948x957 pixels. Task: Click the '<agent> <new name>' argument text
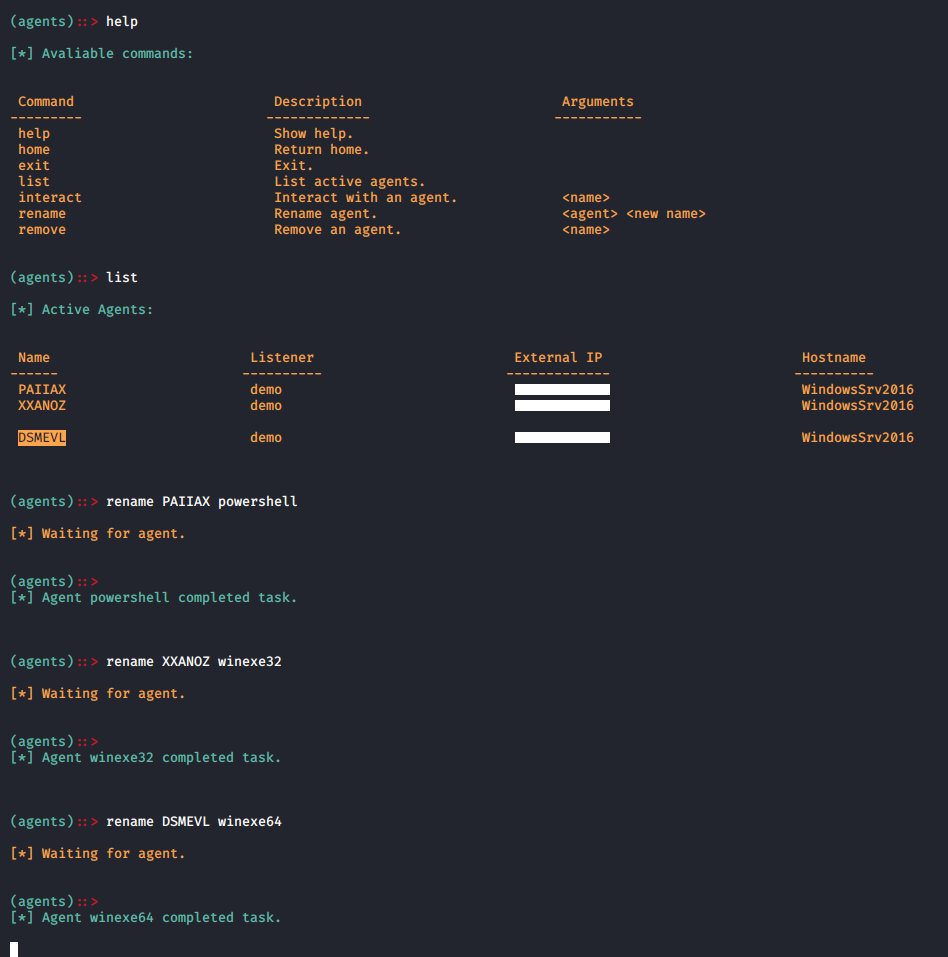[x=634, y=213]
